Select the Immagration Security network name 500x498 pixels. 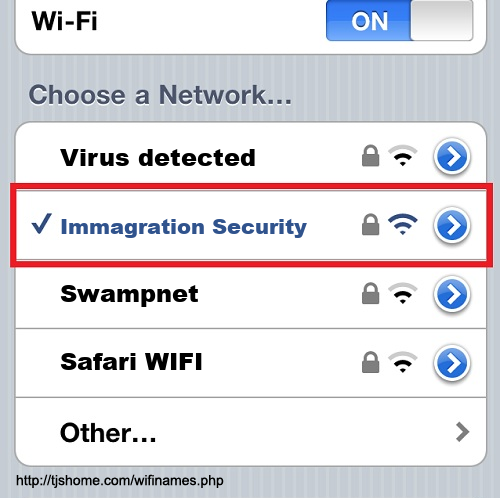pos(184,227)
